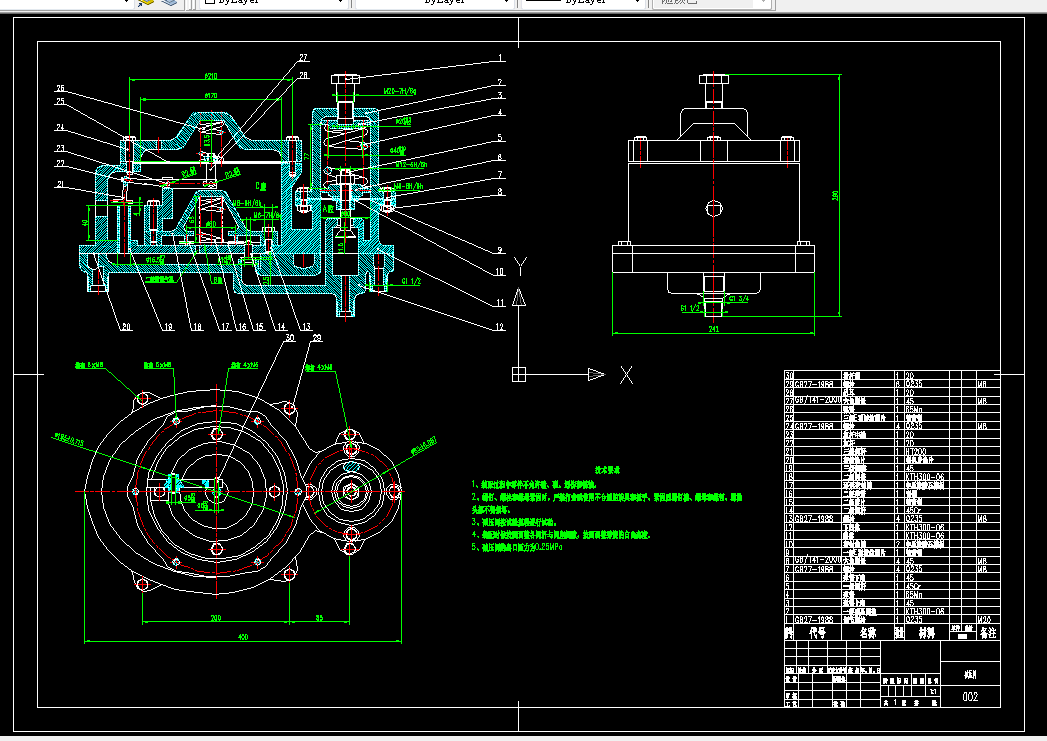Select balloon number 24 left of section view

click(x=60, y=127)
